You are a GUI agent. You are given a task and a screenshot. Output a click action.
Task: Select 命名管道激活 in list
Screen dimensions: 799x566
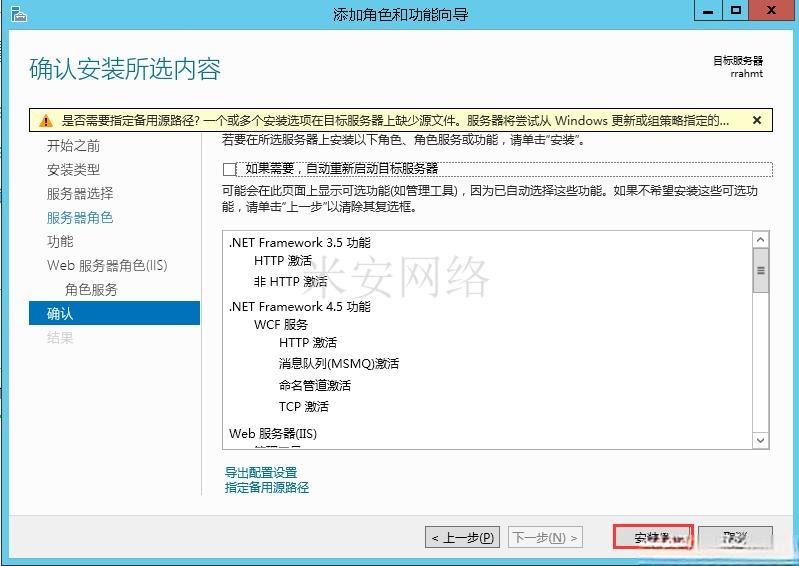point(315,385)
